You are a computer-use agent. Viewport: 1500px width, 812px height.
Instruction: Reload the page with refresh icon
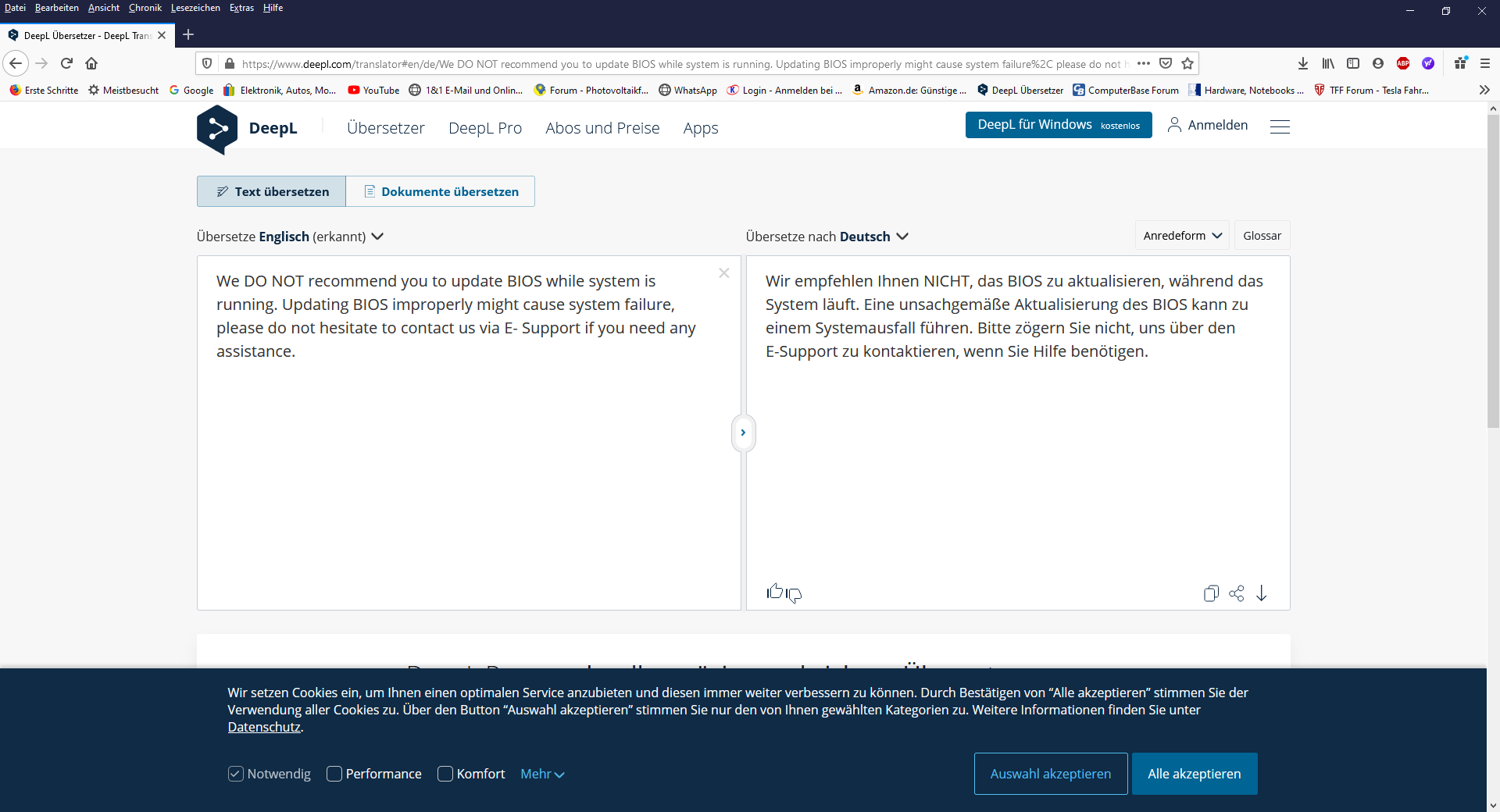tap(66, 63)
